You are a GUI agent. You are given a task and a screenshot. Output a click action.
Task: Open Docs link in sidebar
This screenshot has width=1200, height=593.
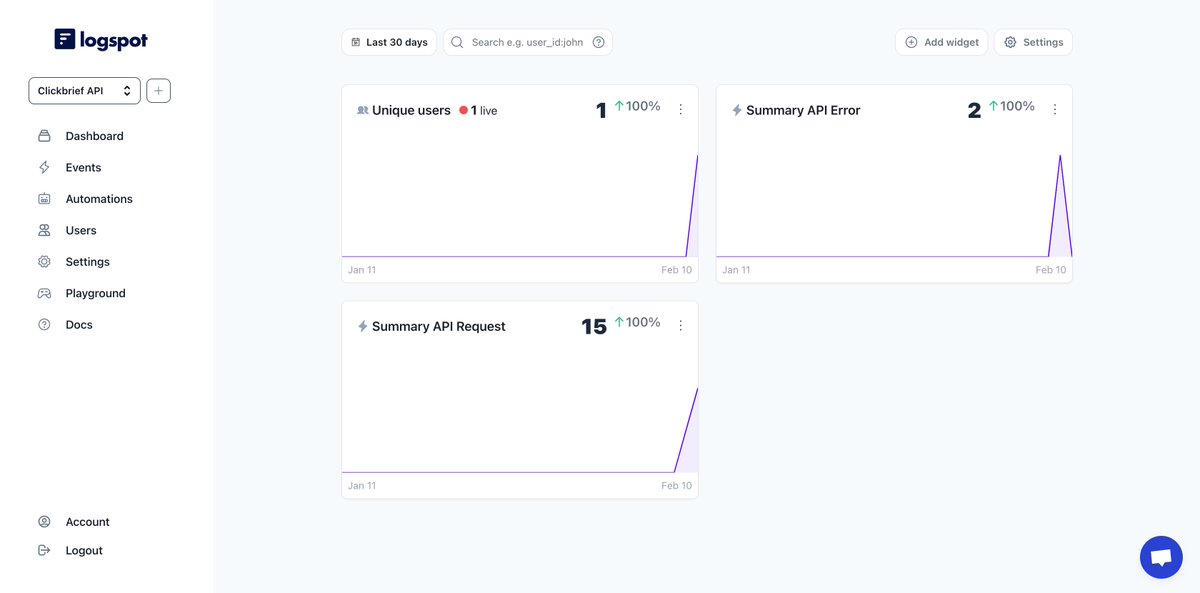pos(79,325)
